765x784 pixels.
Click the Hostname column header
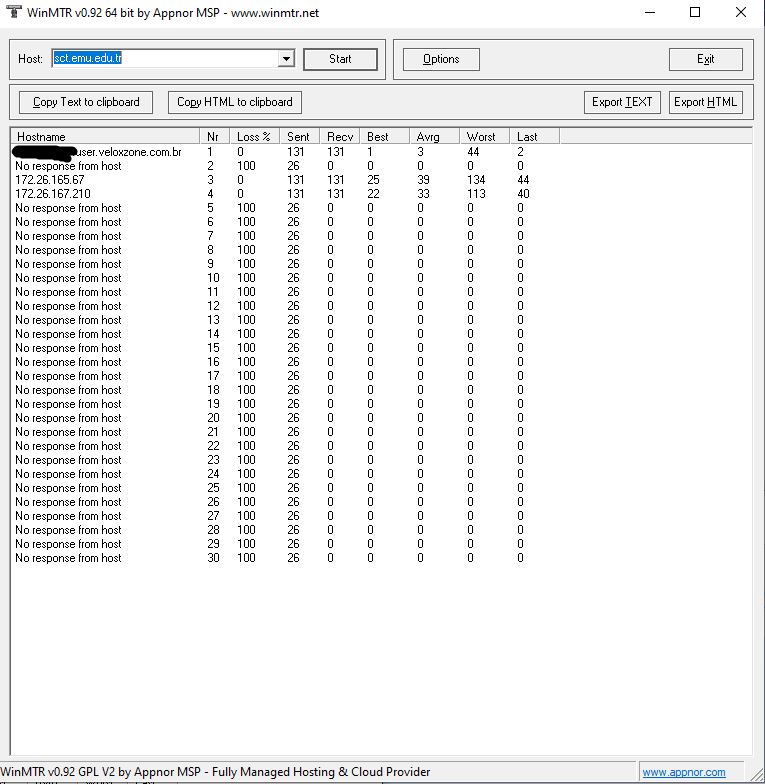(105, 136)
